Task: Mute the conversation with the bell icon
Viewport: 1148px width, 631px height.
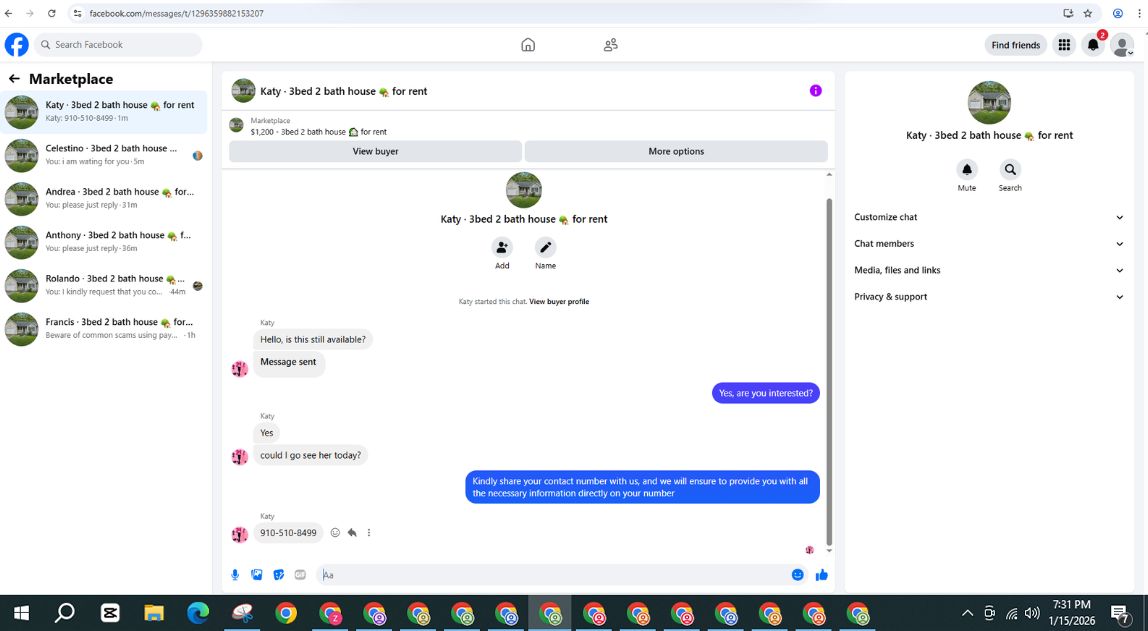Action: pyautogui.click(x=966, y=170)
